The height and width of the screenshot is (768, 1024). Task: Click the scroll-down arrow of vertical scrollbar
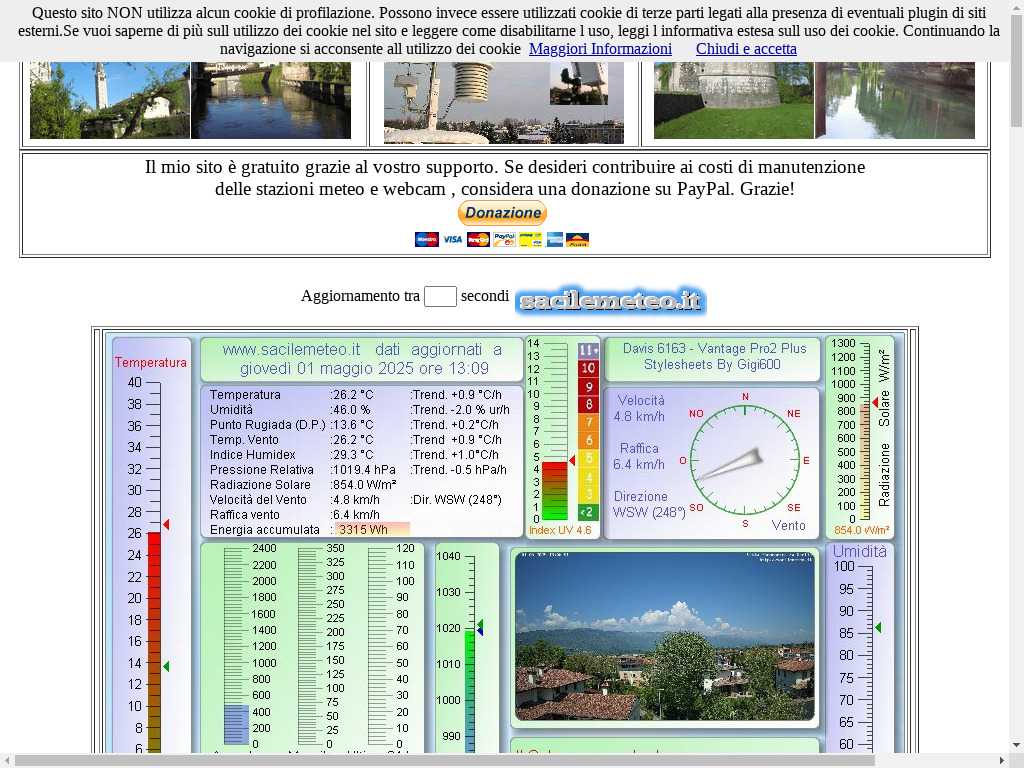[1016, 744]
